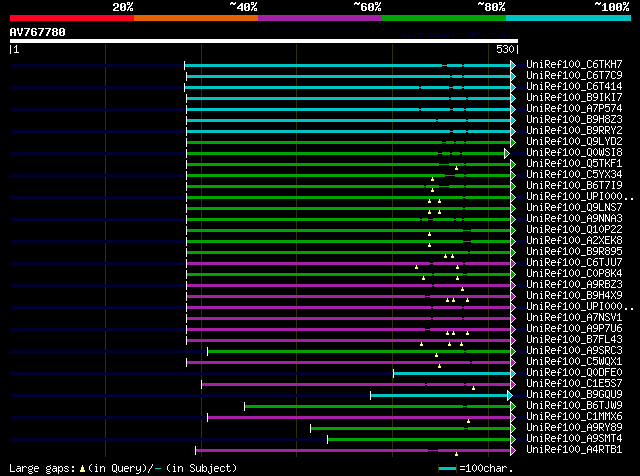Select the UniRef100_A9RBZ3 label

pyautogui.click(x=574, y=285)
